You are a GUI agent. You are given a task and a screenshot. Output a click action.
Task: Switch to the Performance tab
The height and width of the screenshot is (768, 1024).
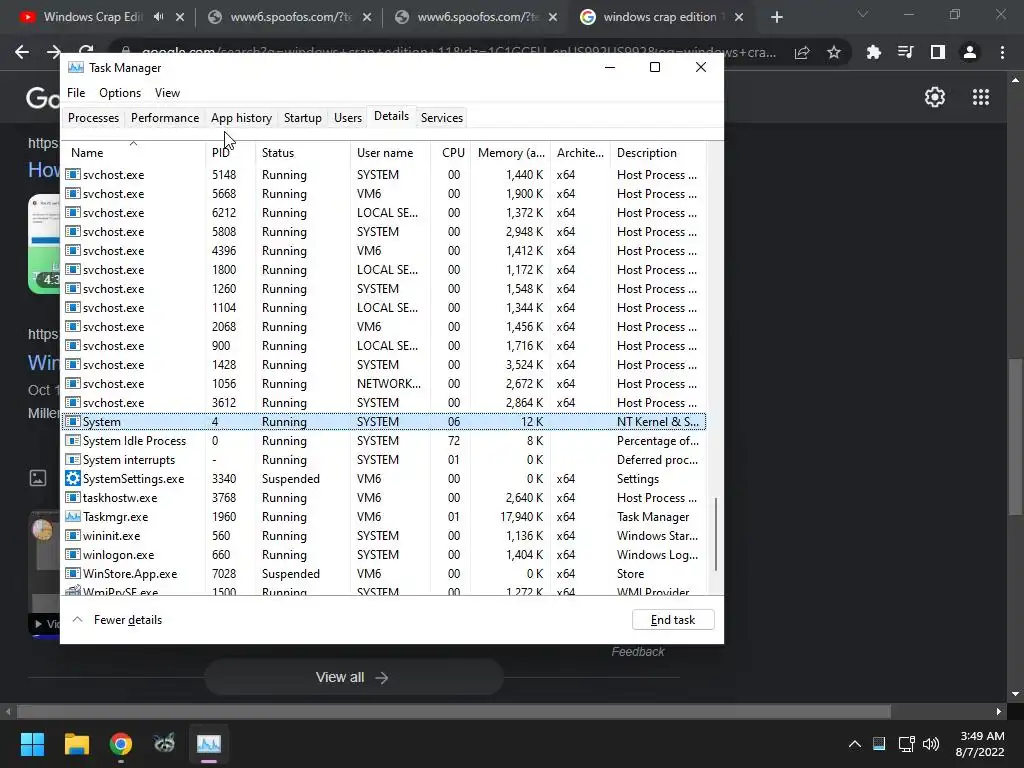pyautogui.click(x=165, y=118)
